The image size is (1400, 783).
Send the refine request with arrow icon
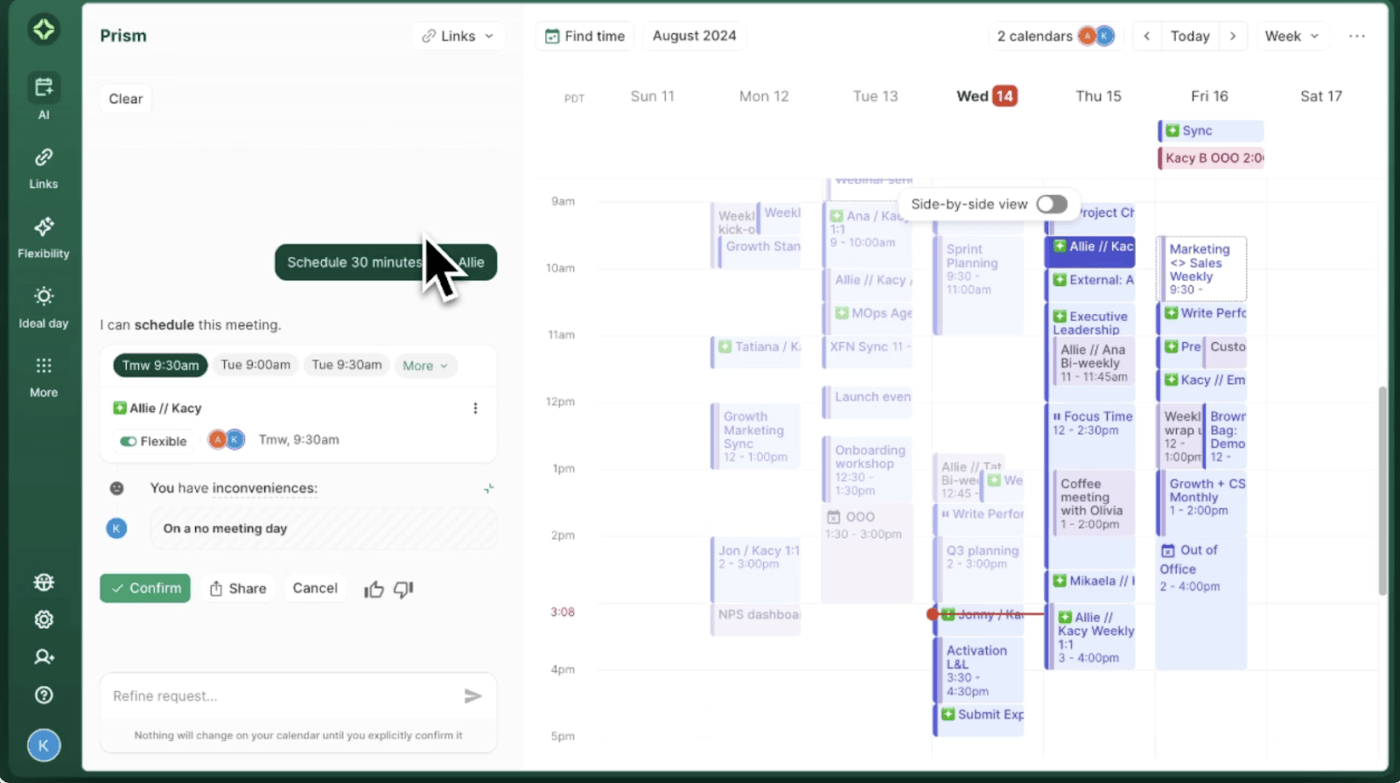tap(473, 696)
